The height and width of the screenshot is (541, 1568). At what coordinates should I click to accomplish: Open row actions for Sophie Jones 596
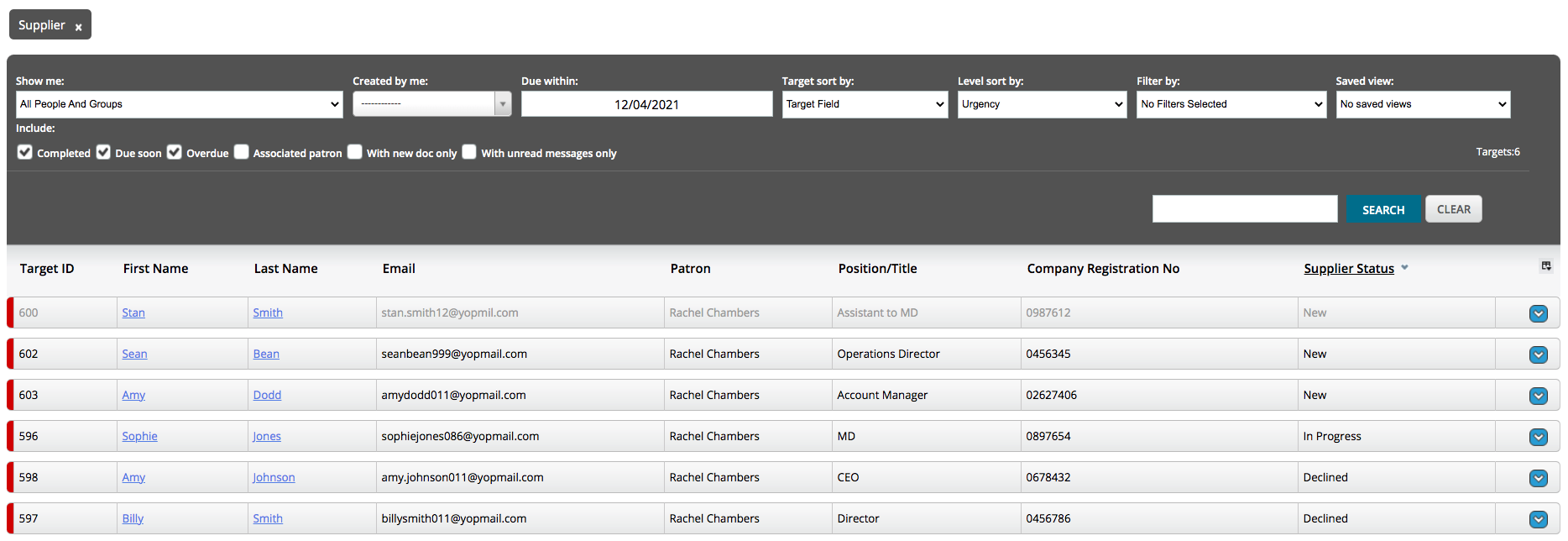(x=1538, y=437)
